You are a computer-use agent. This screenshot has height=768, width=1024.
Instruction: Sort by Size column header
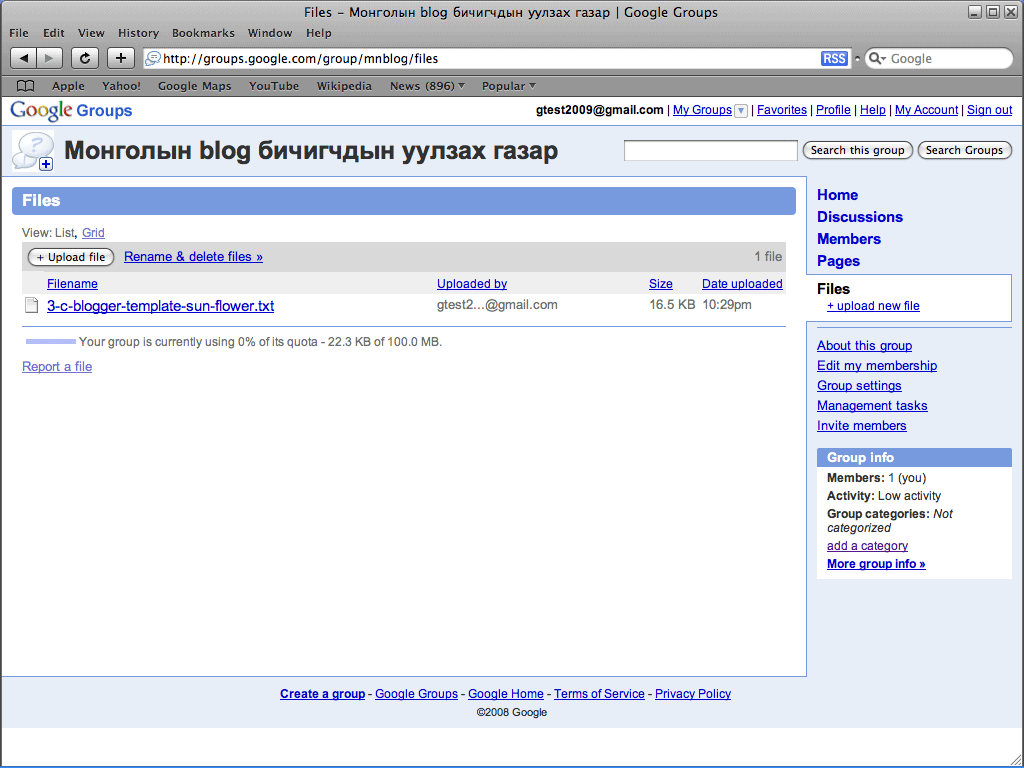tap(660, 283)
